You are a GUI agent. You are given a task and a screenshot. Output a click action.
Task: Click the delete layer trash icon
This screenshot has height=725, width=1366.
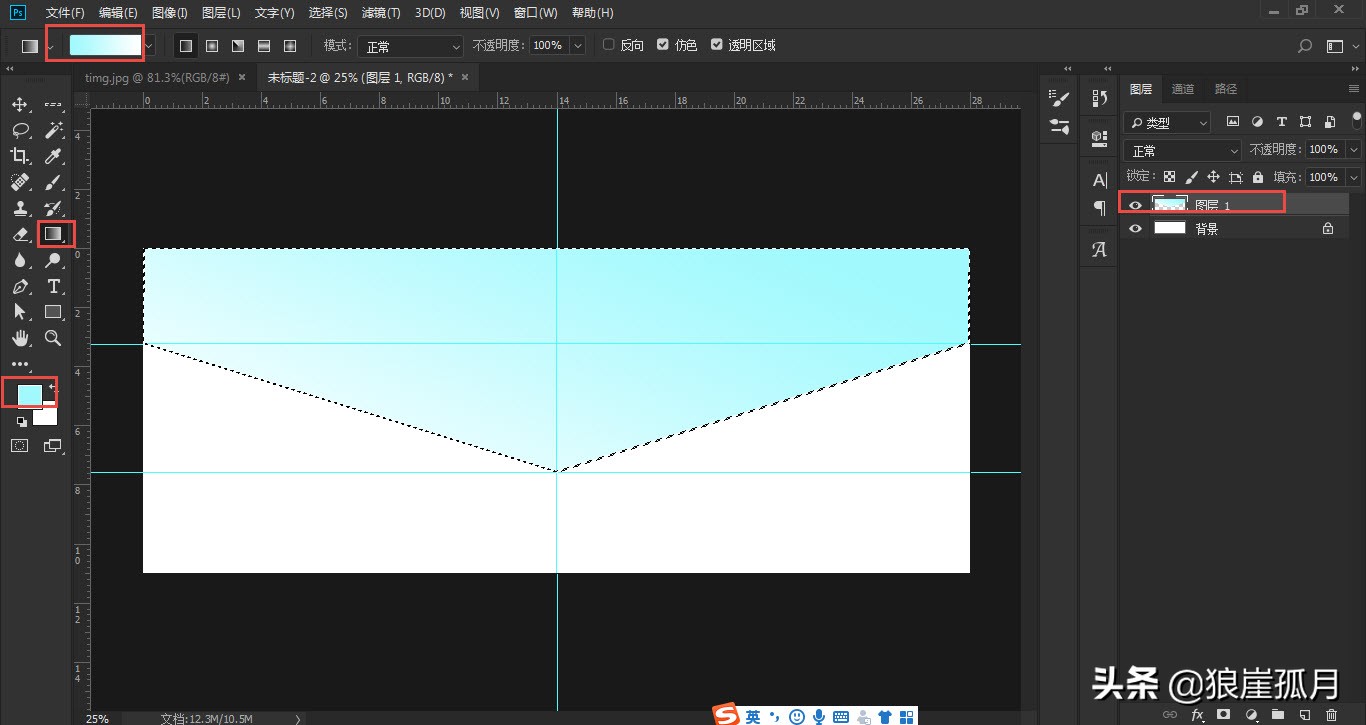[1331, 714]
